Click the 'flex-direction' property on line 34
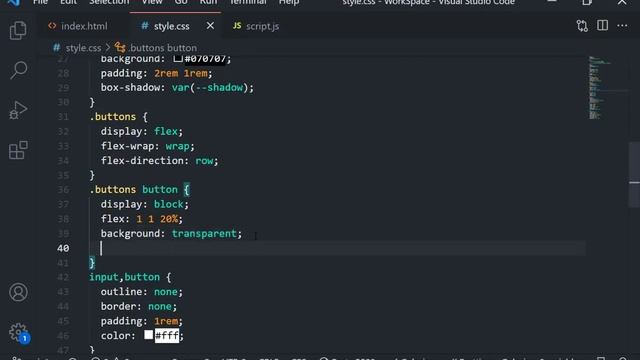The width and height of the screenshot is (640, 360). point(142,160)
